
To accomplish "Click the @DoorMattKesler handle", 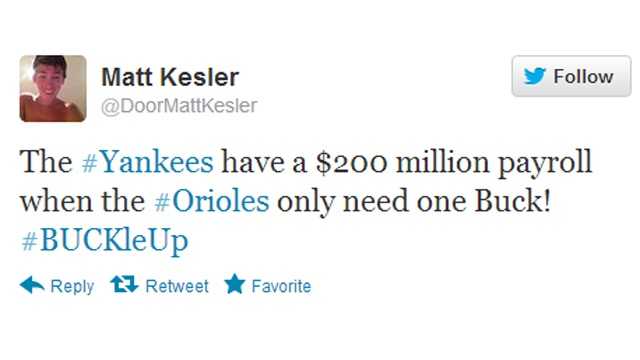I will pos(179,106).
